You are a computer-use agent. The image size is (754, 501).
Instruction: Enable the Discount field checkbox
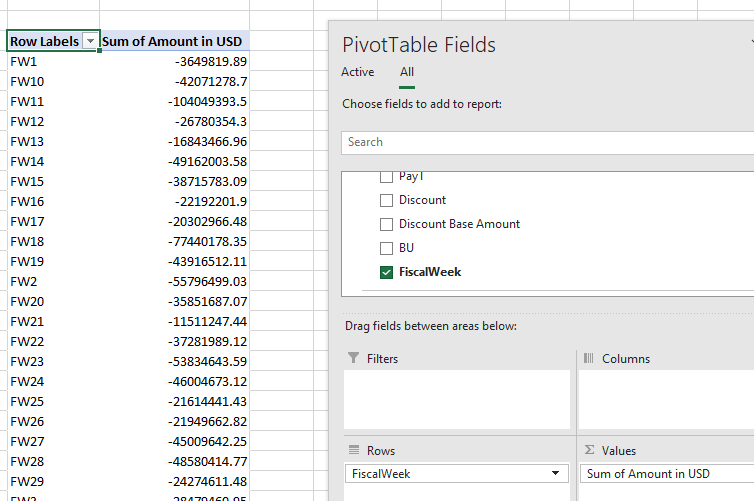point(387,200)
